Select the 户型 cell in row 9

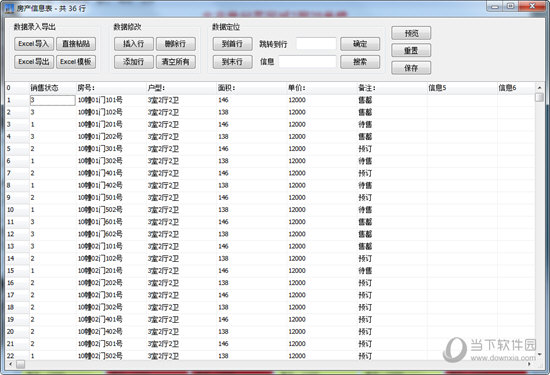(x=181, y=197)
